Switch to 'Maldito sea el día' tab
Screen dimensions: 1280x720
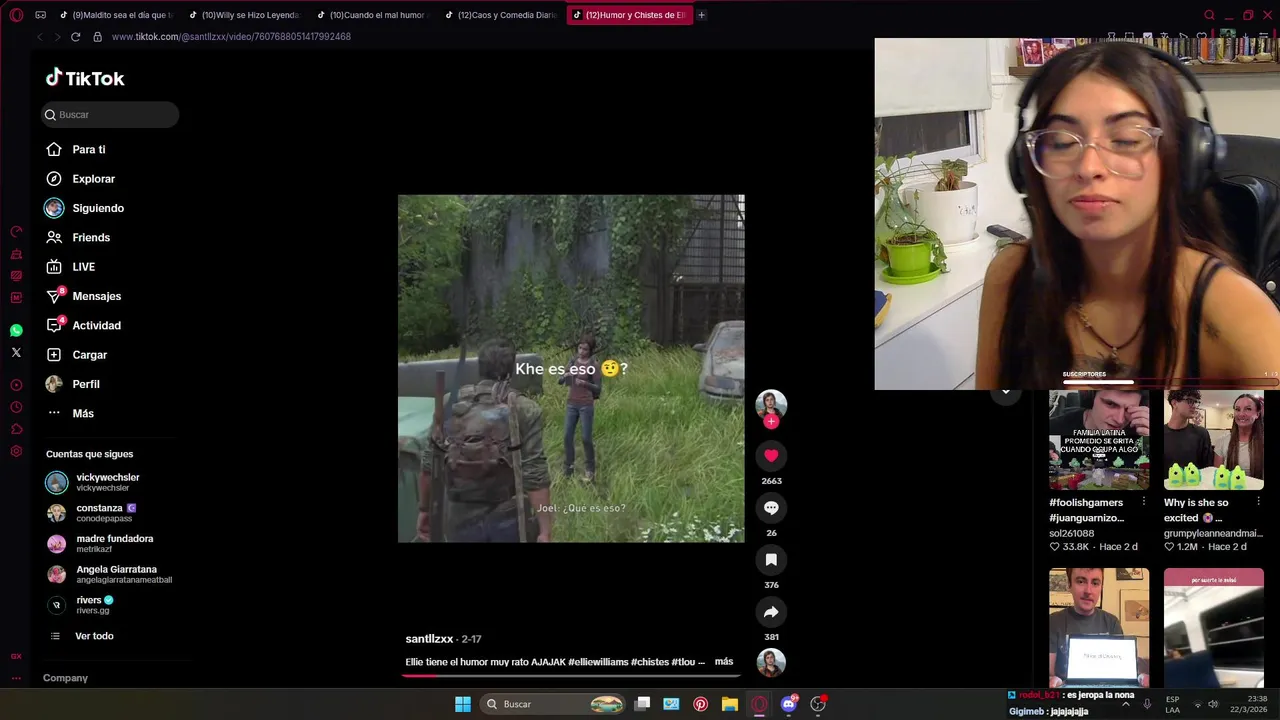pyautogui.click(x=115, y=15)
